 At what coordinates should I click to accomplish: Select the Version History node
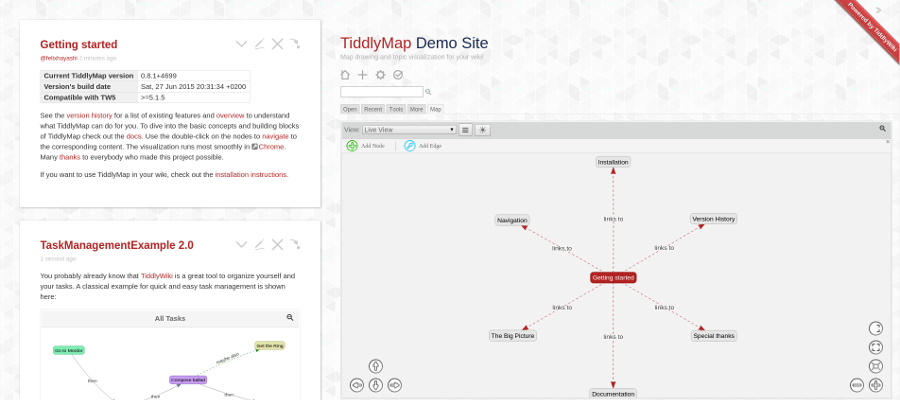(x=713, y=219)
